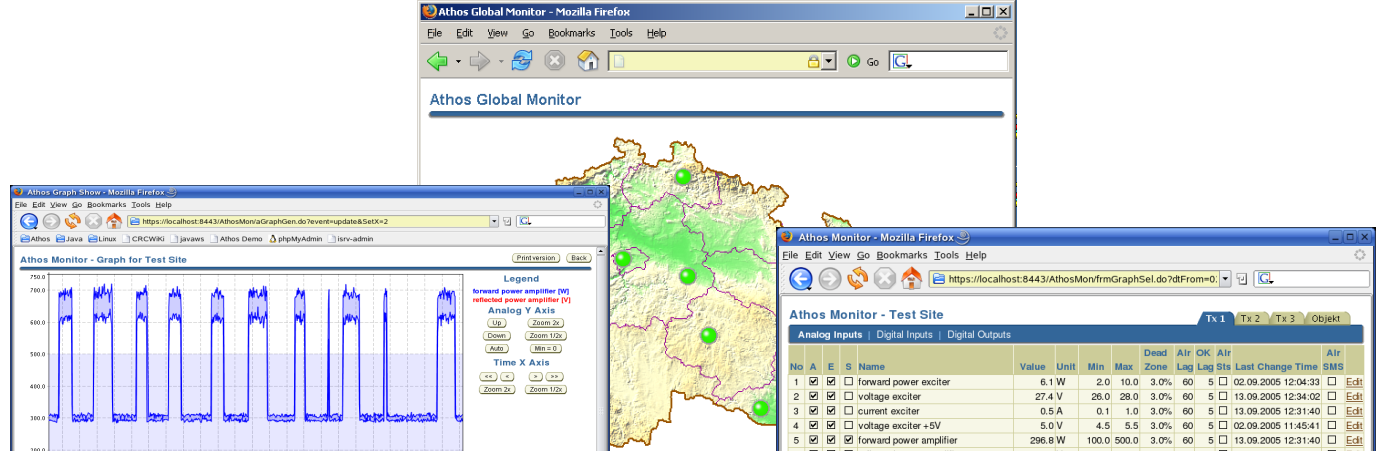Click the Google search field in Athos Global Monitor
The height and width of the screenshot is (451, 1388).
(958, 61)
